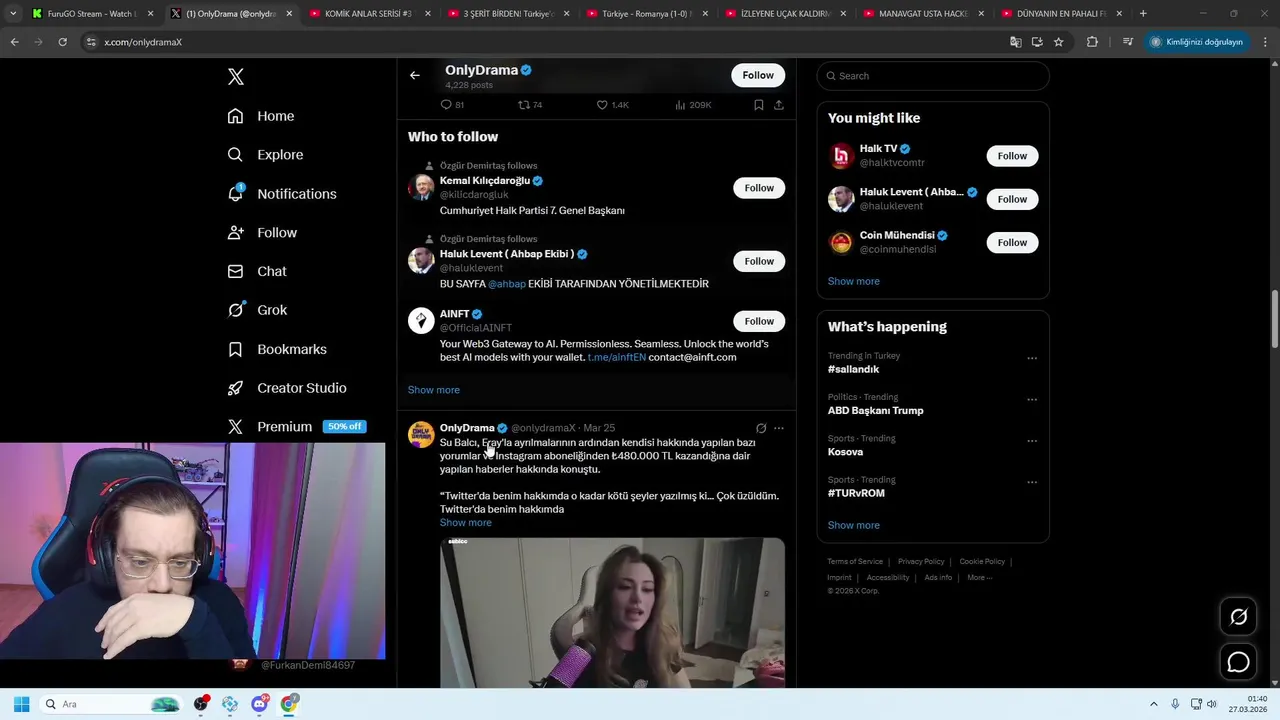The height and width of the screenshot is (720, 1280).
Task: Show more in You might like
Action: pyautogui.click(x=854, y=281)
